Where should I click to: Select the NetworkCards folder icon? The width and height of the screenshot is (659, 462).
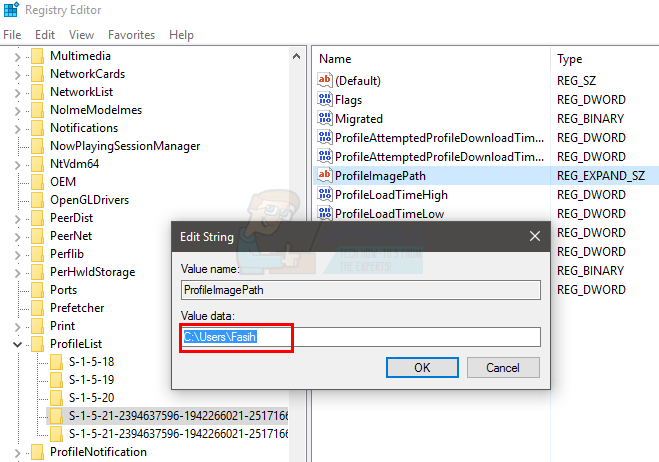pos(37,74)
